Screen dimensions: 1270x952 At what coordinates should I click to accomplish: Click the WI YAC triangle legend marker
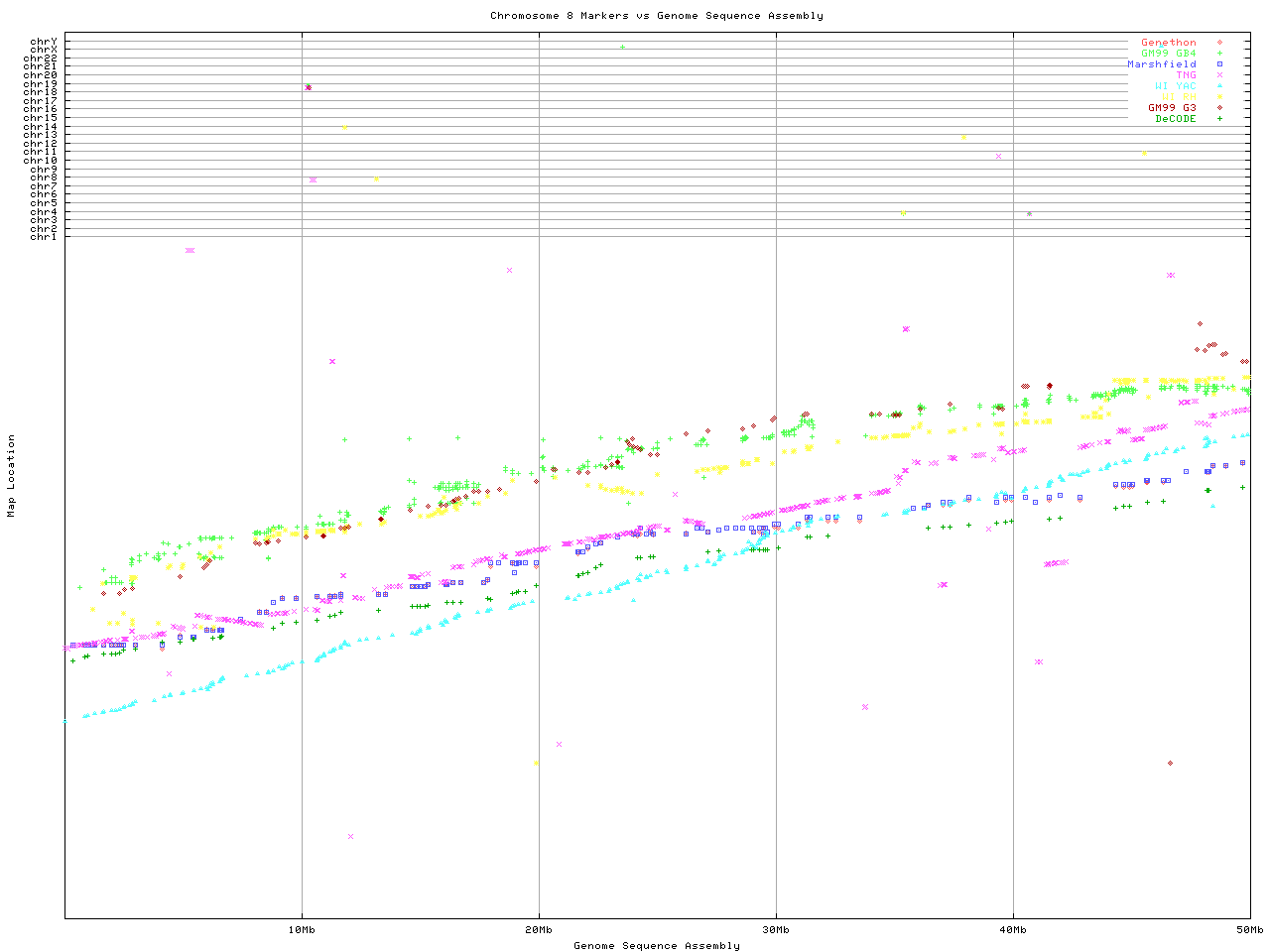(x=1219, y=86)
